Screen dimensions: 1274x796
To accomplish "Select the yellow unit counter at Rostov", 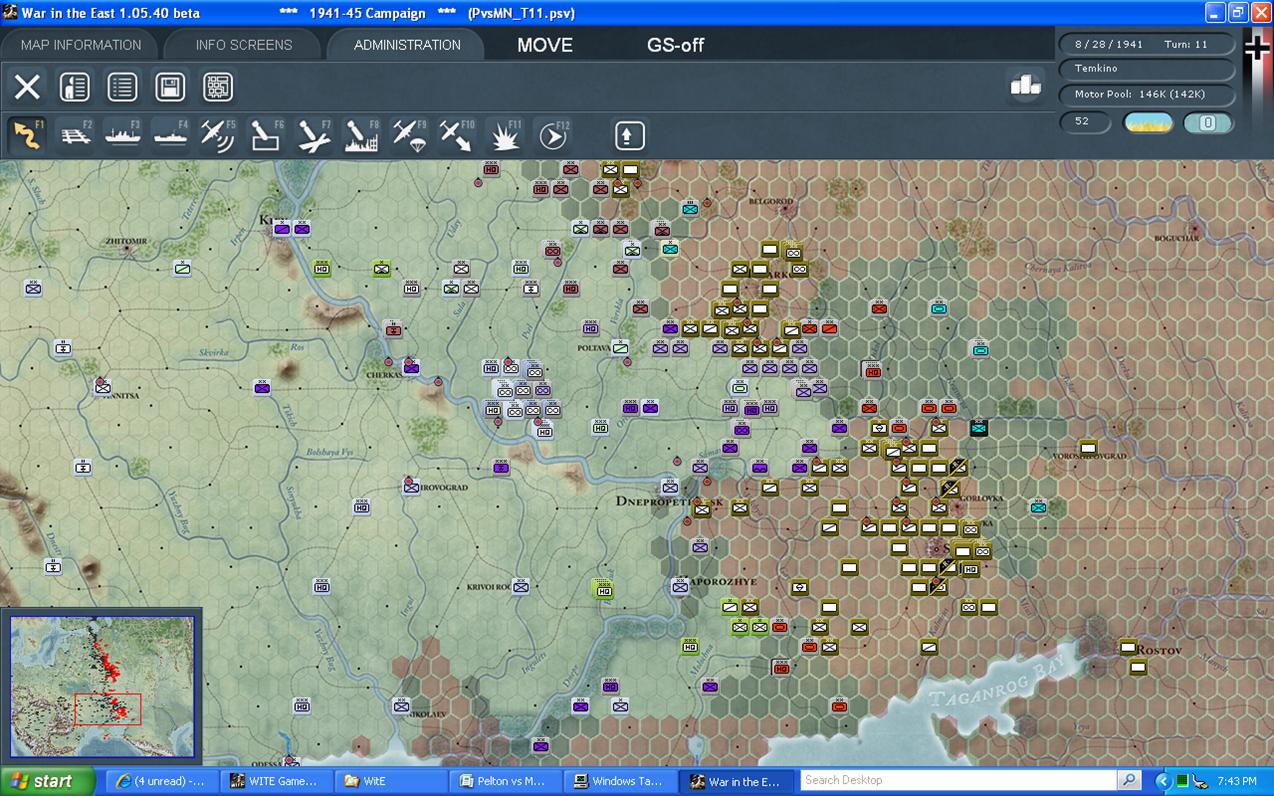I will (1128, 647).
